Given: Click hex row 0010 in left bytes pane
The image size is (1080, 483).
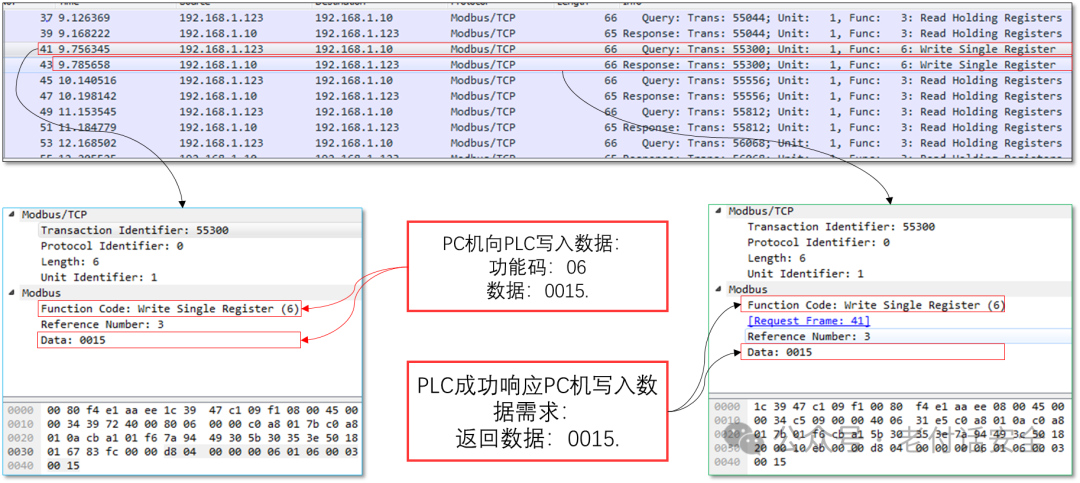Looking at the screenshot, I should pos(183,423).
